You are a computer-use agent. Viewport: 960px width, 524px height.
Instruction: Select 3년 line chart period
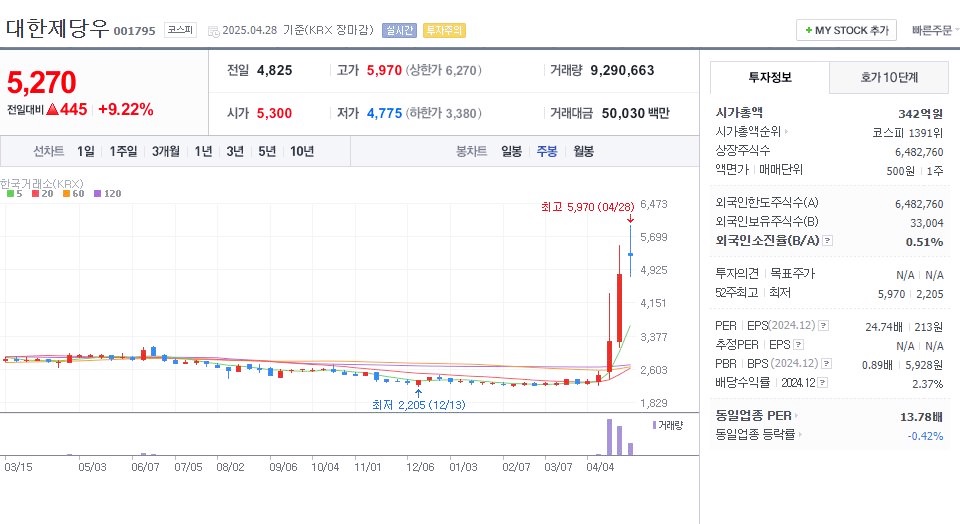235,151
